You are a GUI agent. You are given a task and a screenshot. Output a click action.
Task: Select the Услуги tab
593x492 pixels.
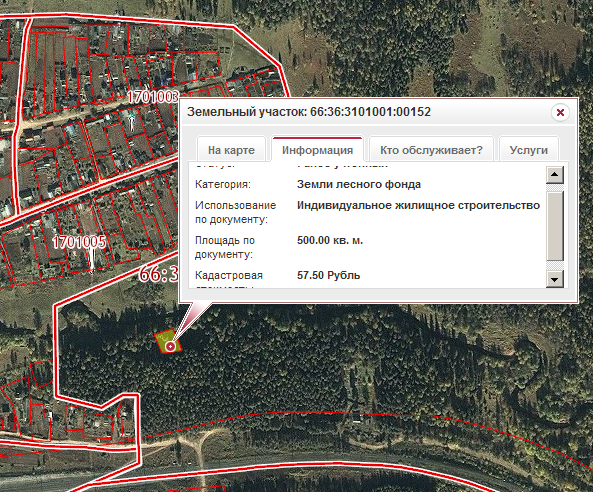(x=528, y=150)
